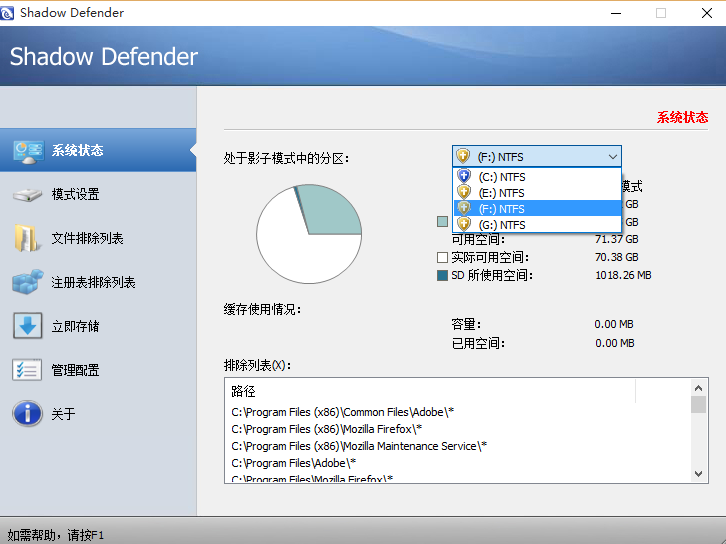Click the Mode Settings (模式设置) drive icon
This screenshot has width=726, height=544.
point(28,195)
